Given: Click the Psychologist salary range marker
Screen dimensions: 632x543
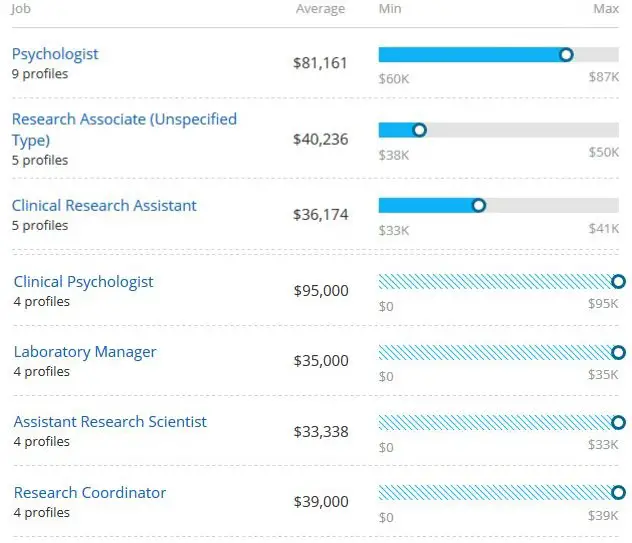Looking at the screenshot, I should coord(566,55).
